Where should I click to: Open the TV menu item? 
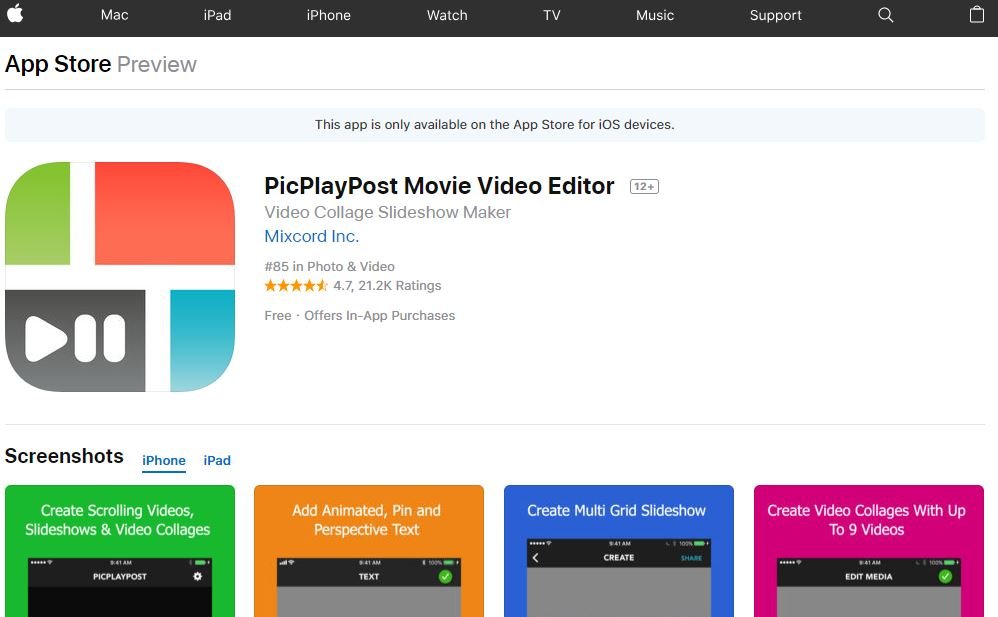click(x=552, y=15)
